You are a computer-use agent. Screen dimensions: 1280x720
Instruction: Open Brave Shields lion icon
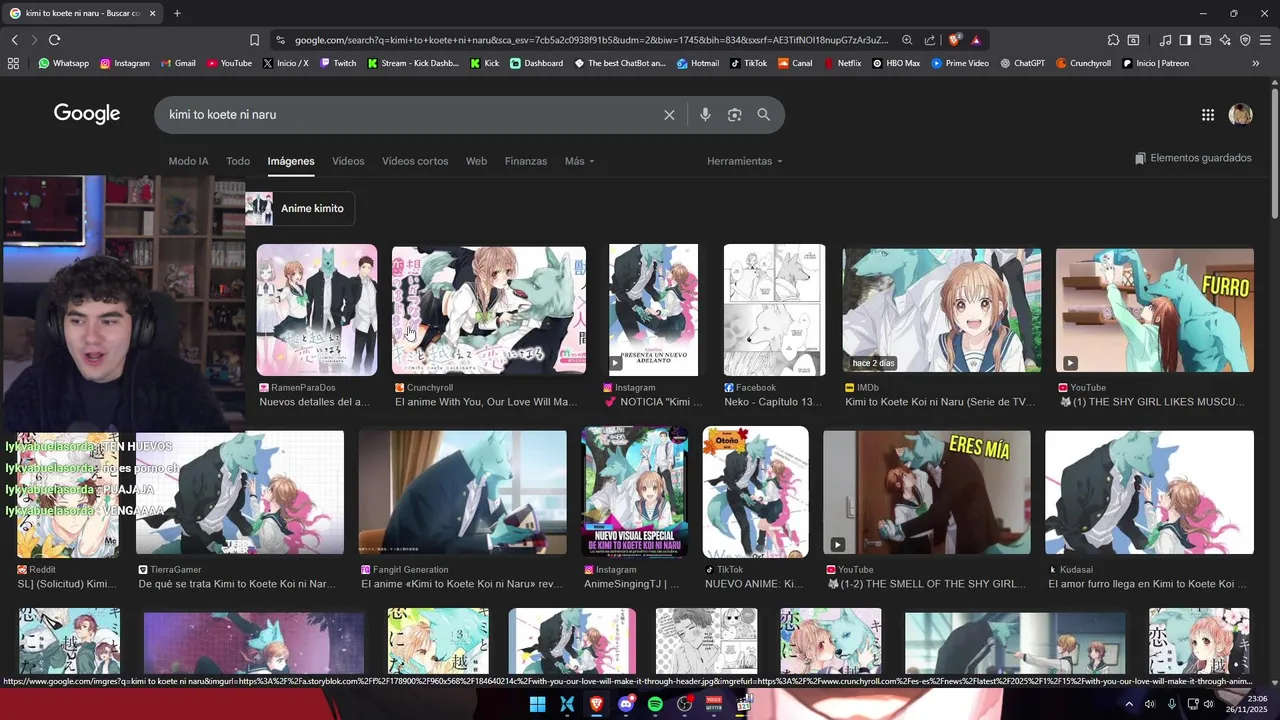(x=955, y=40)
